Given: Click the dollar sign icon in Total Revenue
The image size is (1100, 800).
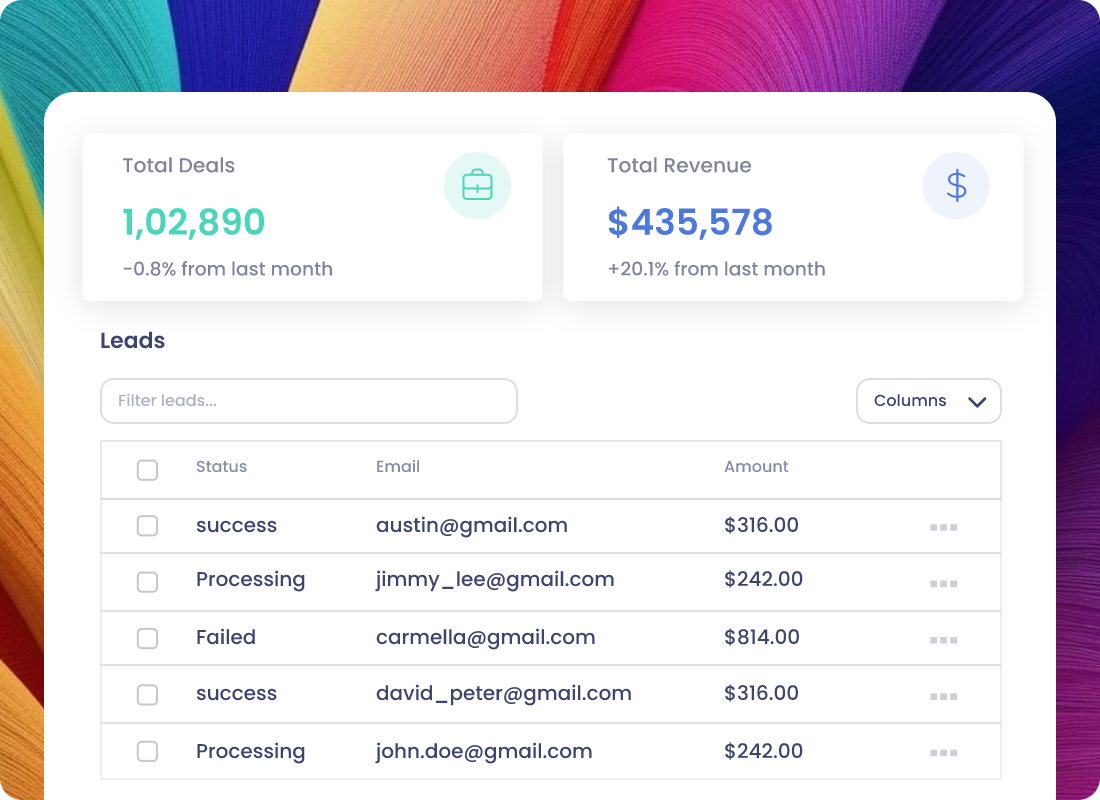Looking at the screenshot, I should tap(956, 186).
